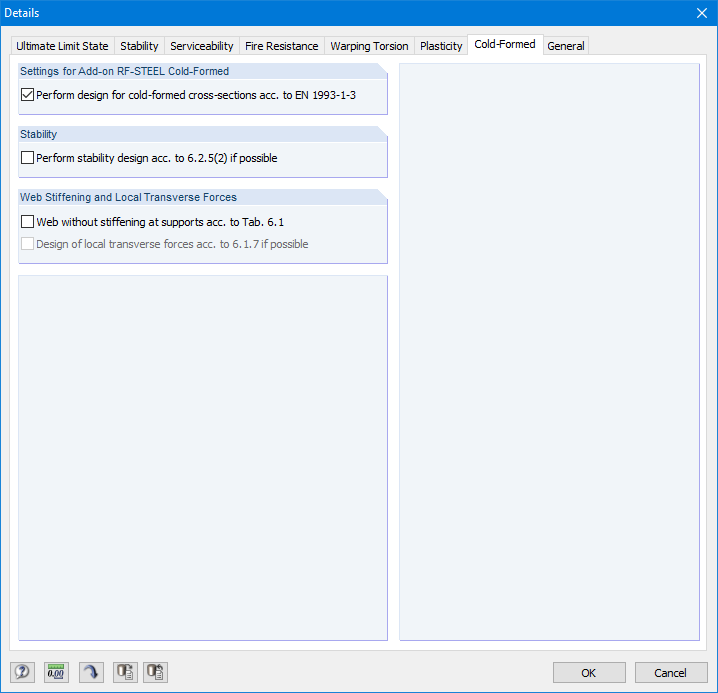Image resolution: width=718 pixels, height=693 pixels.
Task: Click the save settings as default icon
Action: 155,672
